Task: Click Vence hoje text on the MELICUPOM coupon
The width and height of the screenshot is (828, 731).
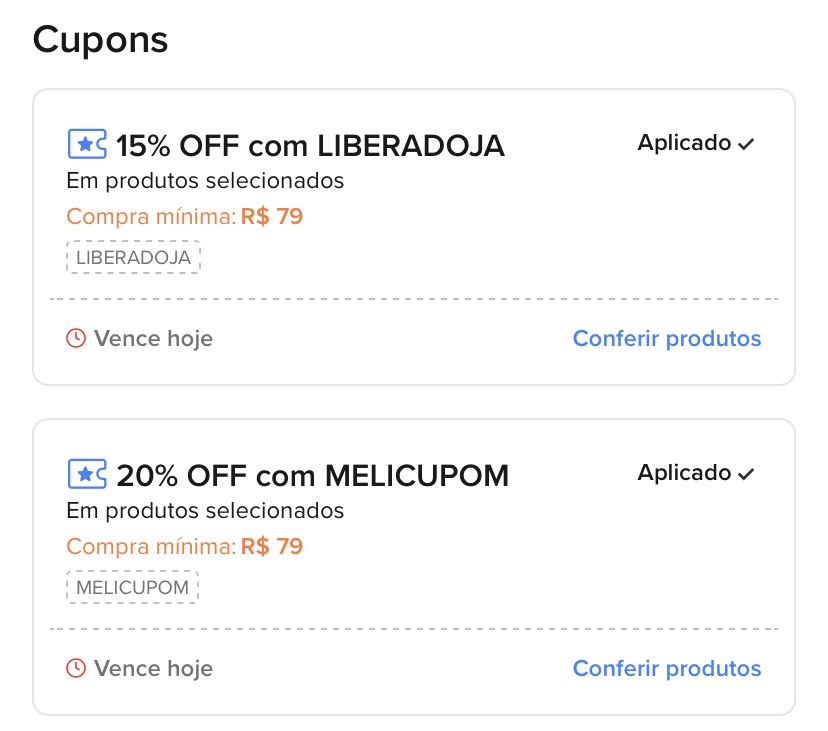Action: 153,668
